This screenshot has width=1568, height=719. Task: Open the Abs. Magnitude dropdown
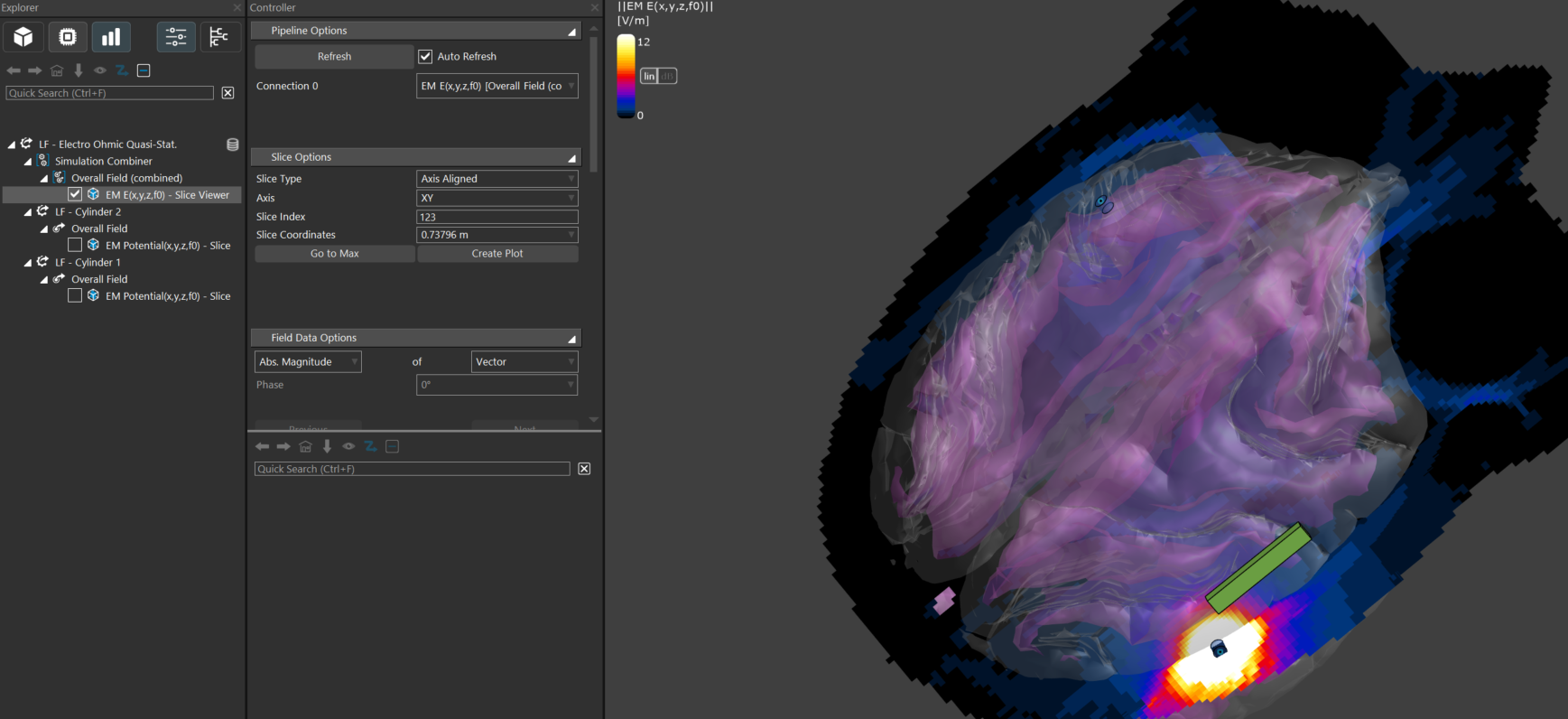click(308, 361)
